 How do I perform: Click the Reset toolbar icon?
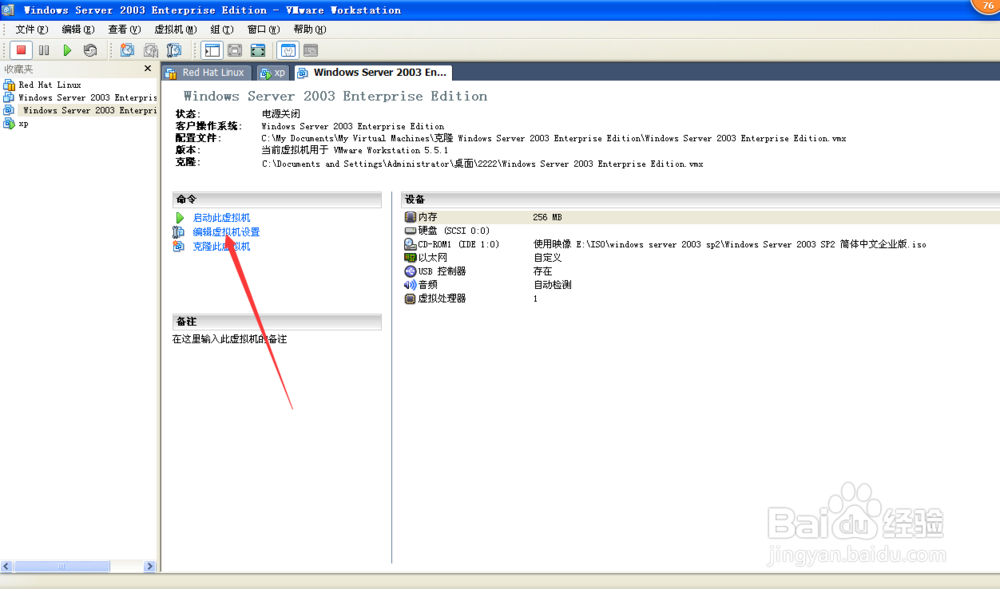click(x=90, y=50)
